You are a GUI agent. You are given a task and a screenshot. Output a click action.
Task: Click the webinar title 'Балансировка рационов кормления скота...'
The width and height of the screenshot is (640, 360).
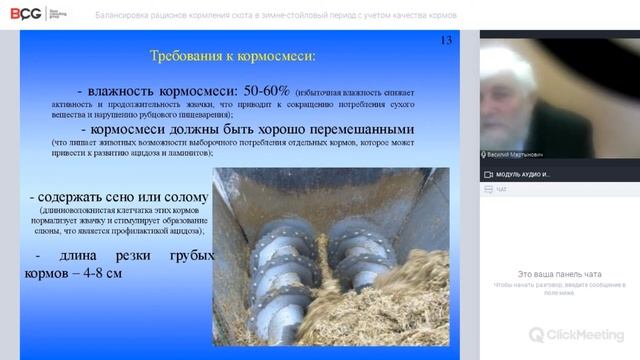[276, 15]
